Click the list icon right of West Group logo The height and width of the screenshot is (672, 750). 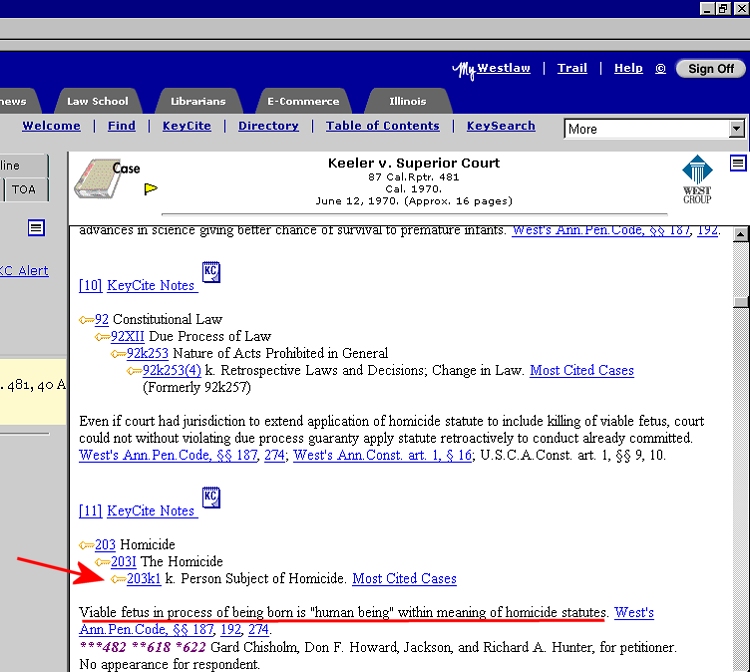738,163
